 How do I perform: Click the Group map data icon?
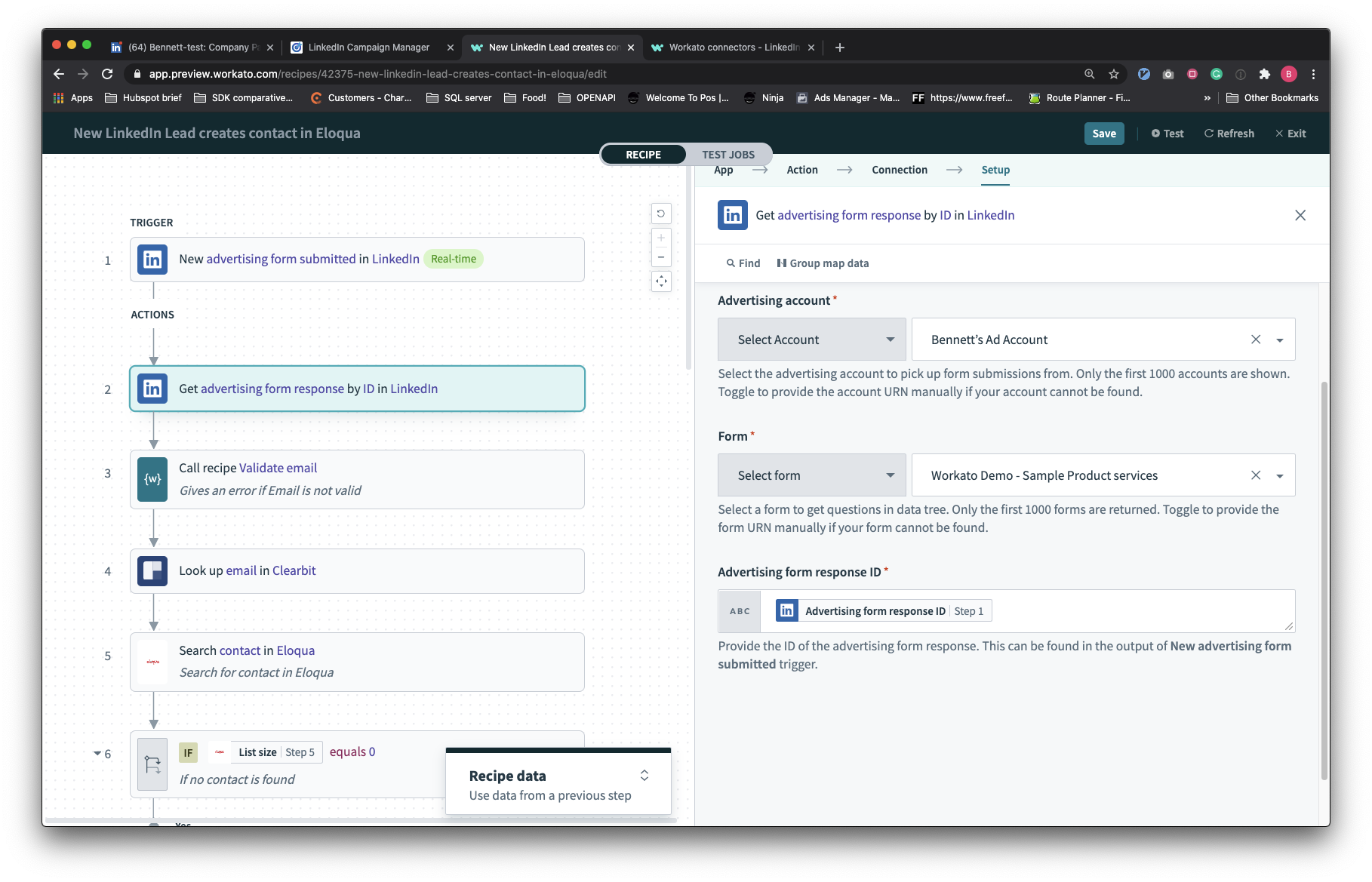(783, 263)
